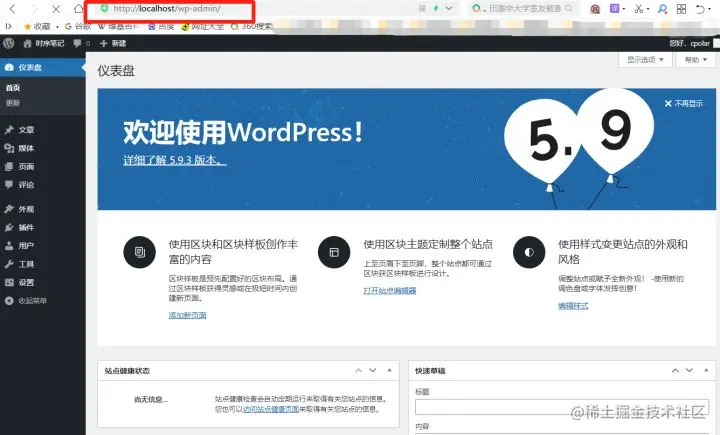The image size is (720, 435).
Task: Move 站点健康状态 panel down with its arrow
Action: [373, 370]
